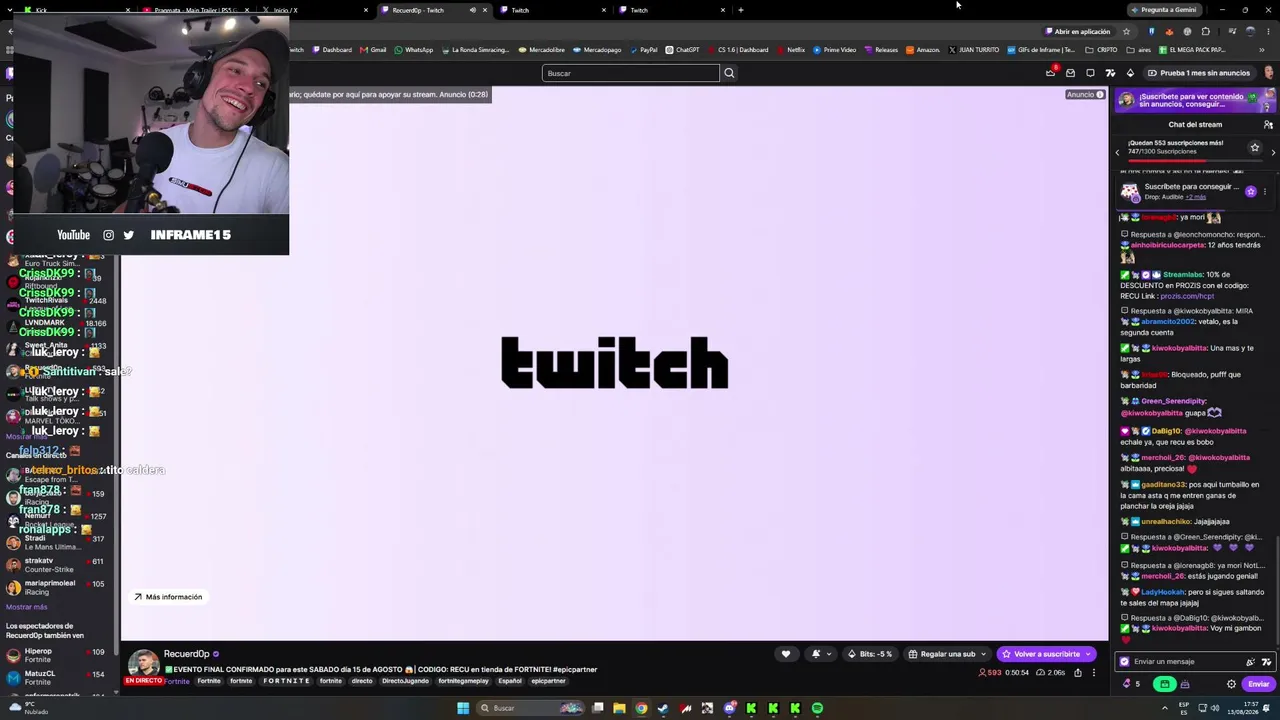Show the previous goal with left arrow
Viewport: 1280px width, 720px height.
[x=1118, y=152]
